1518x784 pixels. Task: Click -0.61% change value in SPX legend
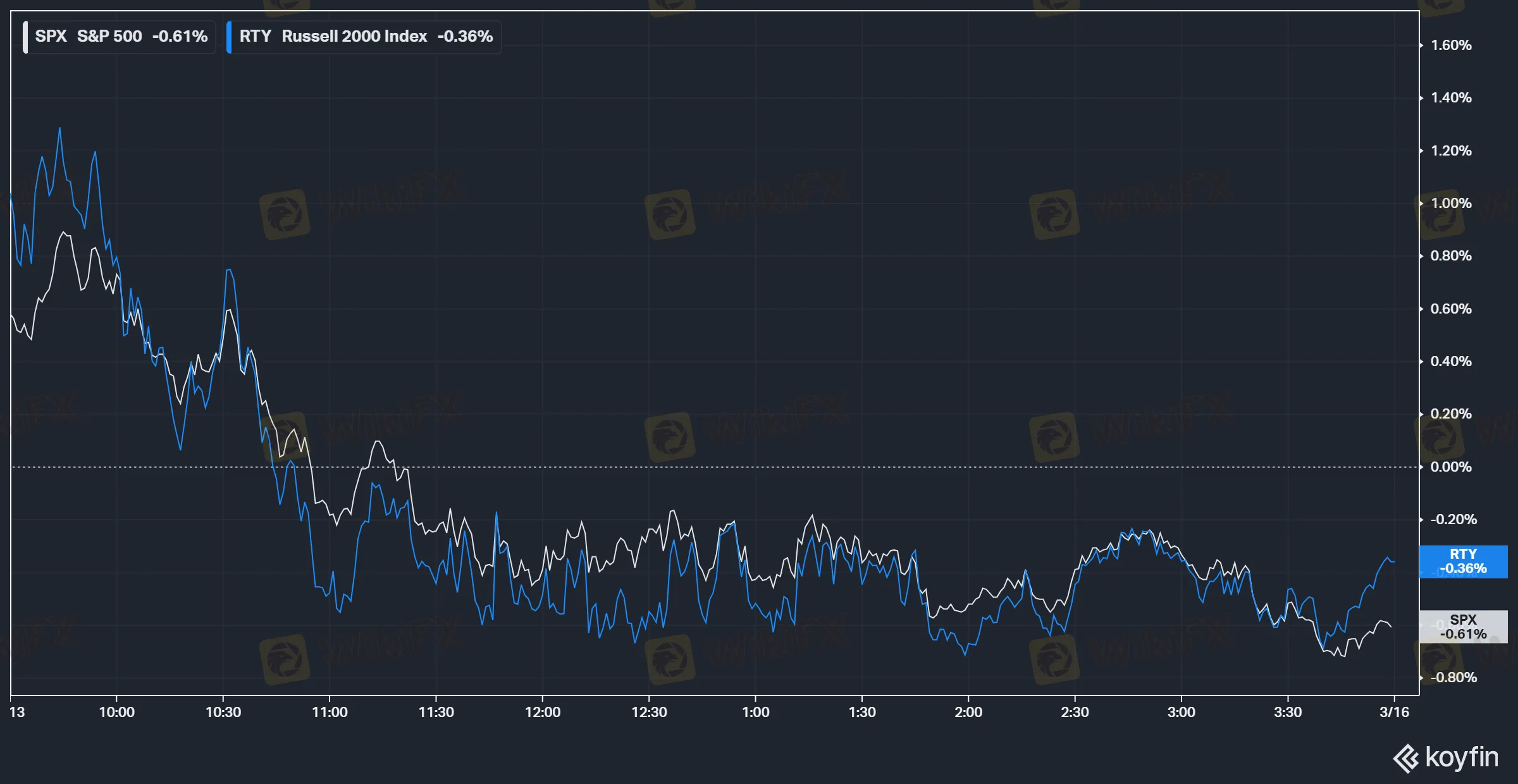[180, 36]
